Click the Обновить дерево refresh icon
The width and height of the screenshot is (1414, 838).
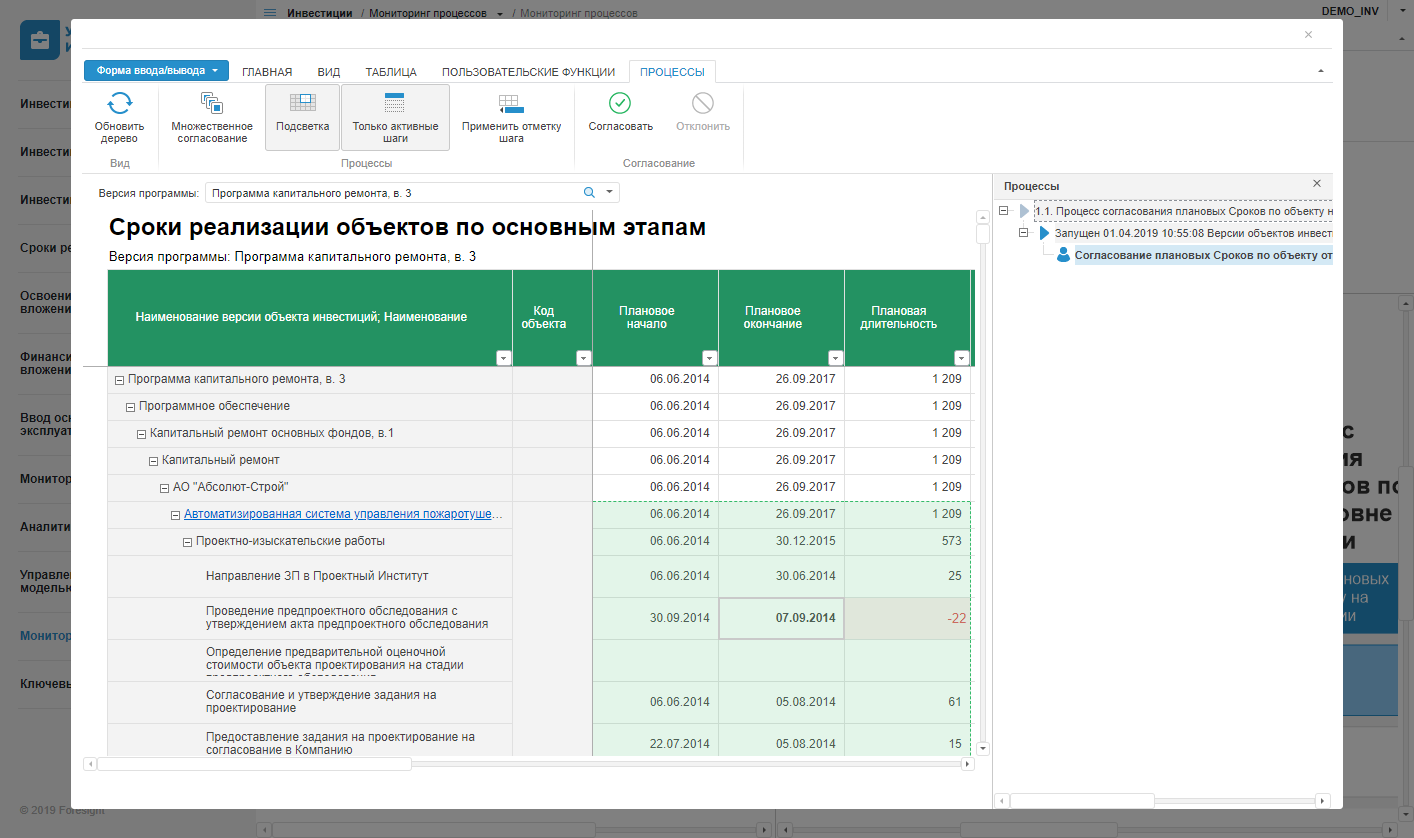click(119, 104)
